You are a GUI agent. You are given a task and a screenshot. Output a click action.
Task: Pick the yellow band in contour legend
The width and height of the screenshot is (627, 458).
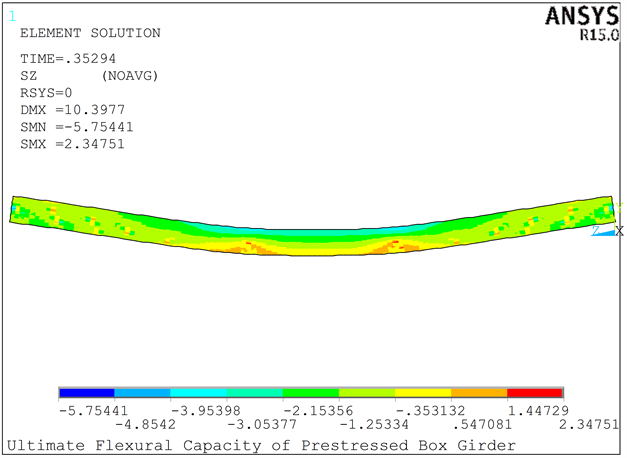click(x=423, y=392)
